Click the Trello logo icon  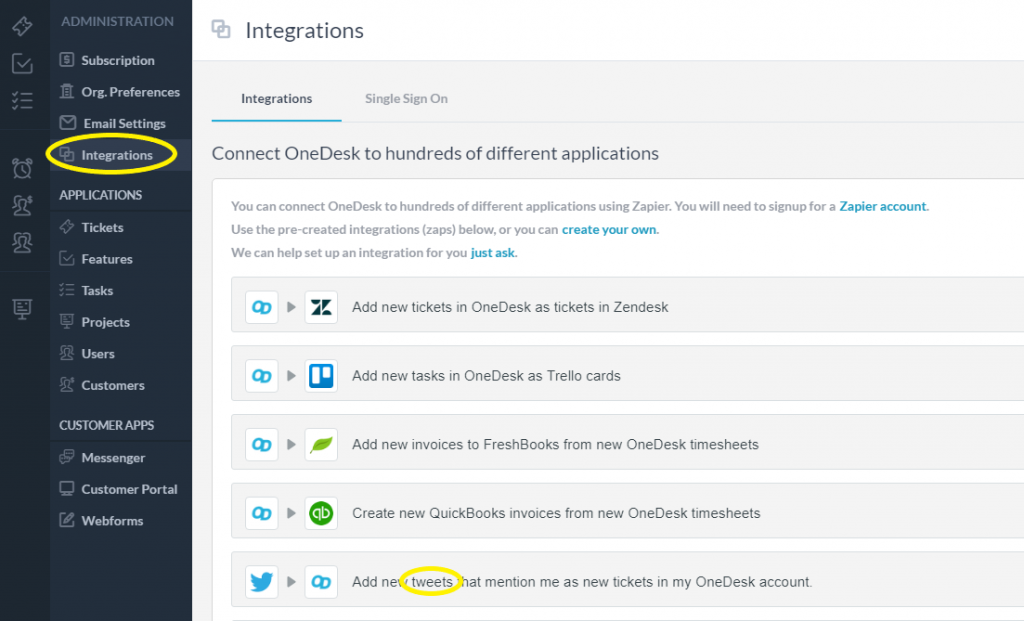[321, 375]
